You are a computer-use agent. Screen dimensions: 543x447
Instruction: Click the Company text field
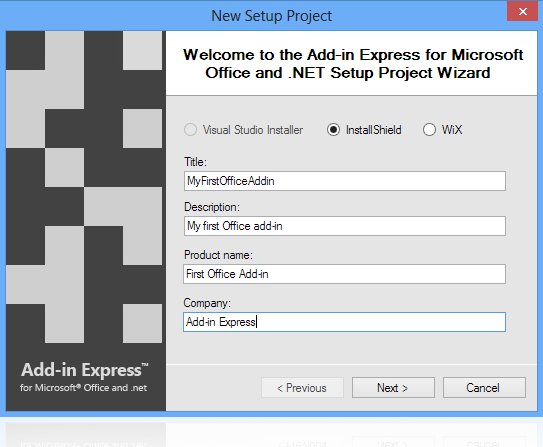tap(345, 322)
